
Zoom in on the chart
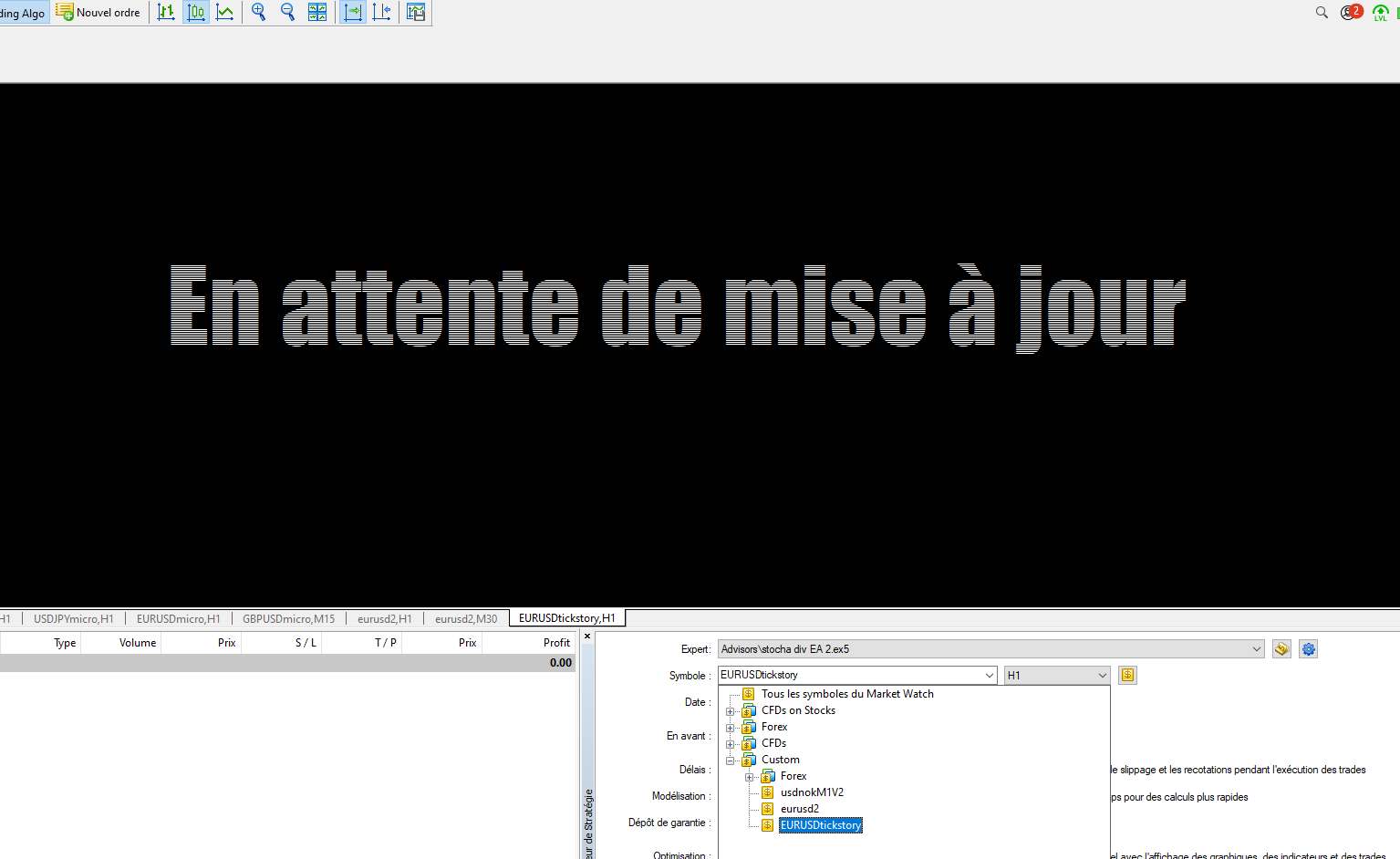tap(259, 13)
